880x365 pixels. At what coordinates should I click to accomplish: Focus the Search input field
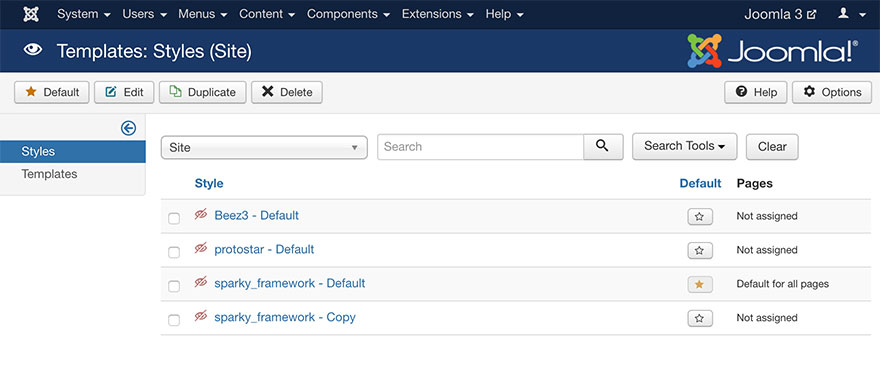point(480,147)
